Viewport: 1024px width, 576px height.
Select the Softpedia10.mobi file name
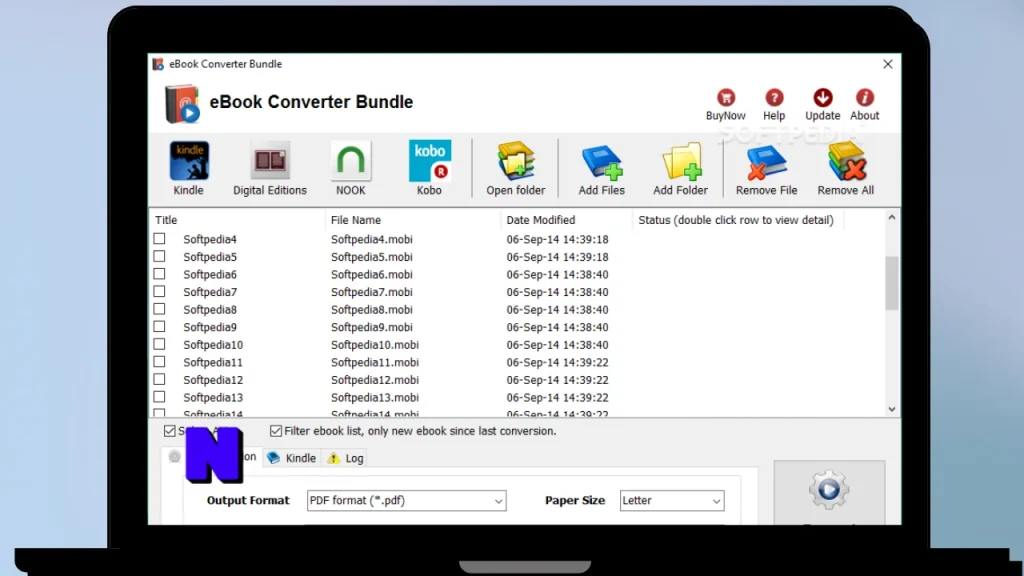tap(375, 345)
